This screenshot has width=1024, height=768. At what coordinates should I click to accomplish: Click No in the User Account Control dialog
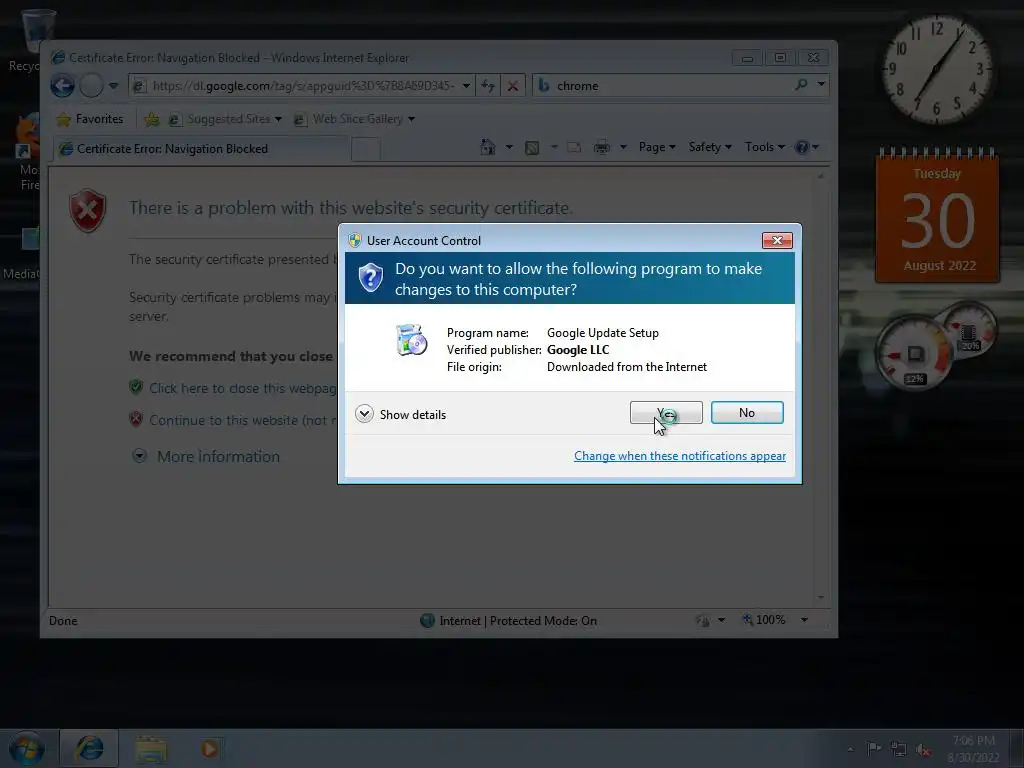click(x=747, y=413)
